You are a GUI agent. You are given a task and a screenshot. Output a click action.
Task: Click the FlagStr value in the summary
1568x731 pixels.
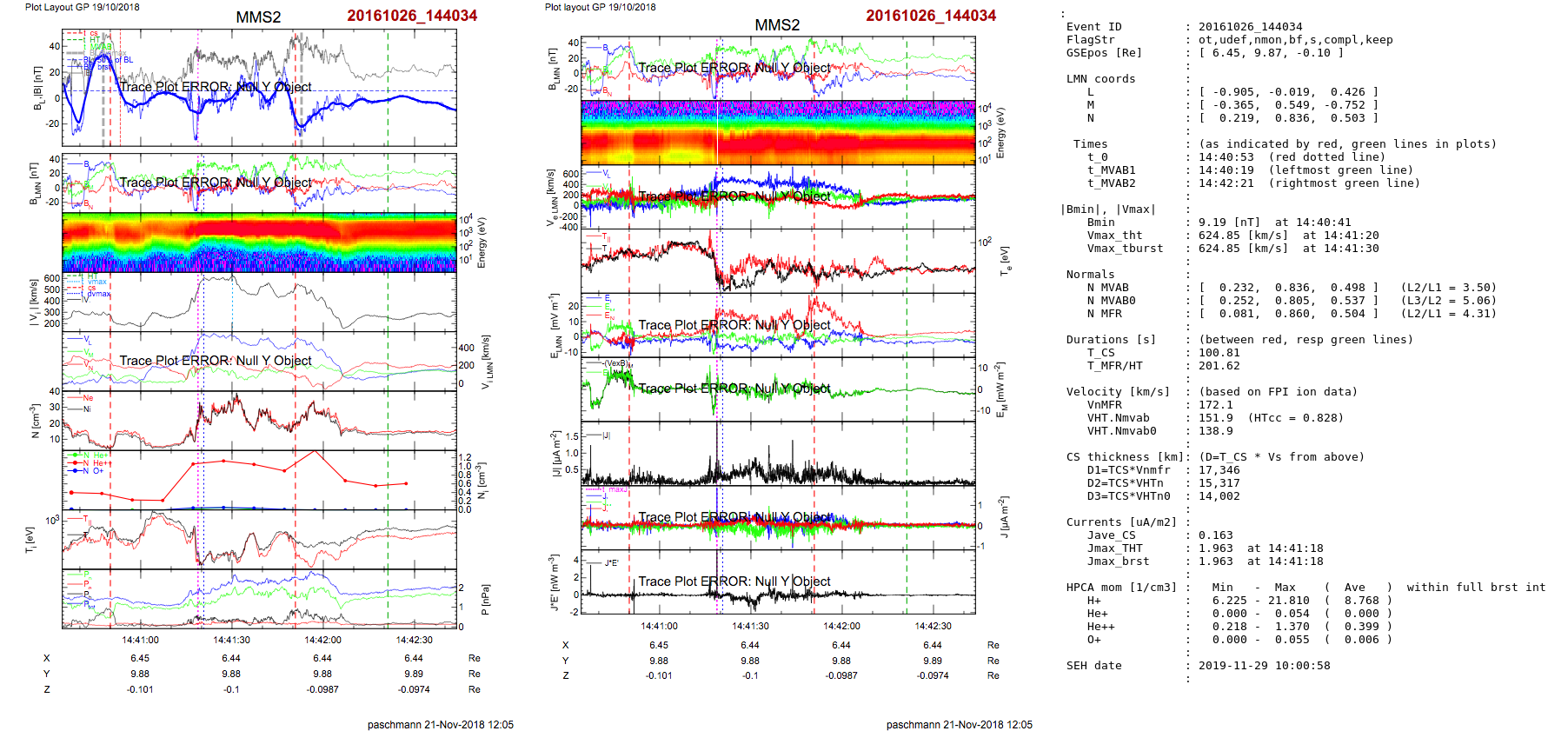(x=1295, y=40)
